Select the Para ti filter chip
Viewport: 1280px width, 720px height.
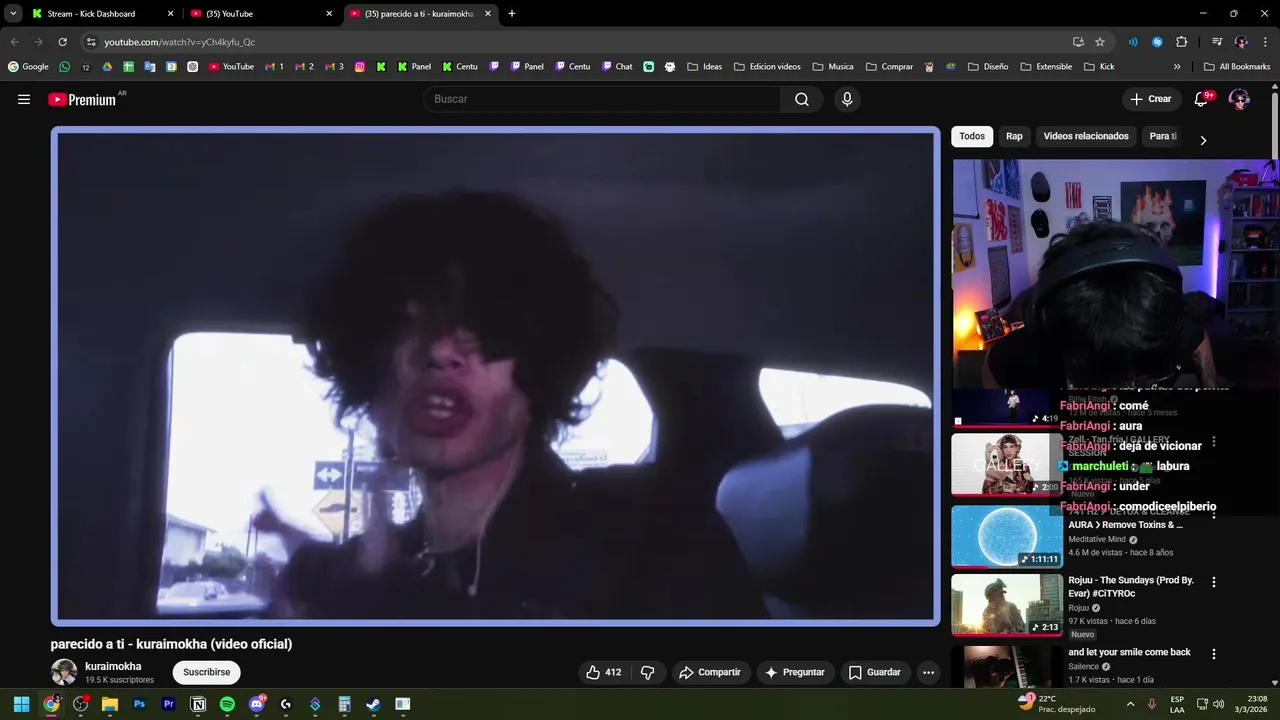point(1163,136)
